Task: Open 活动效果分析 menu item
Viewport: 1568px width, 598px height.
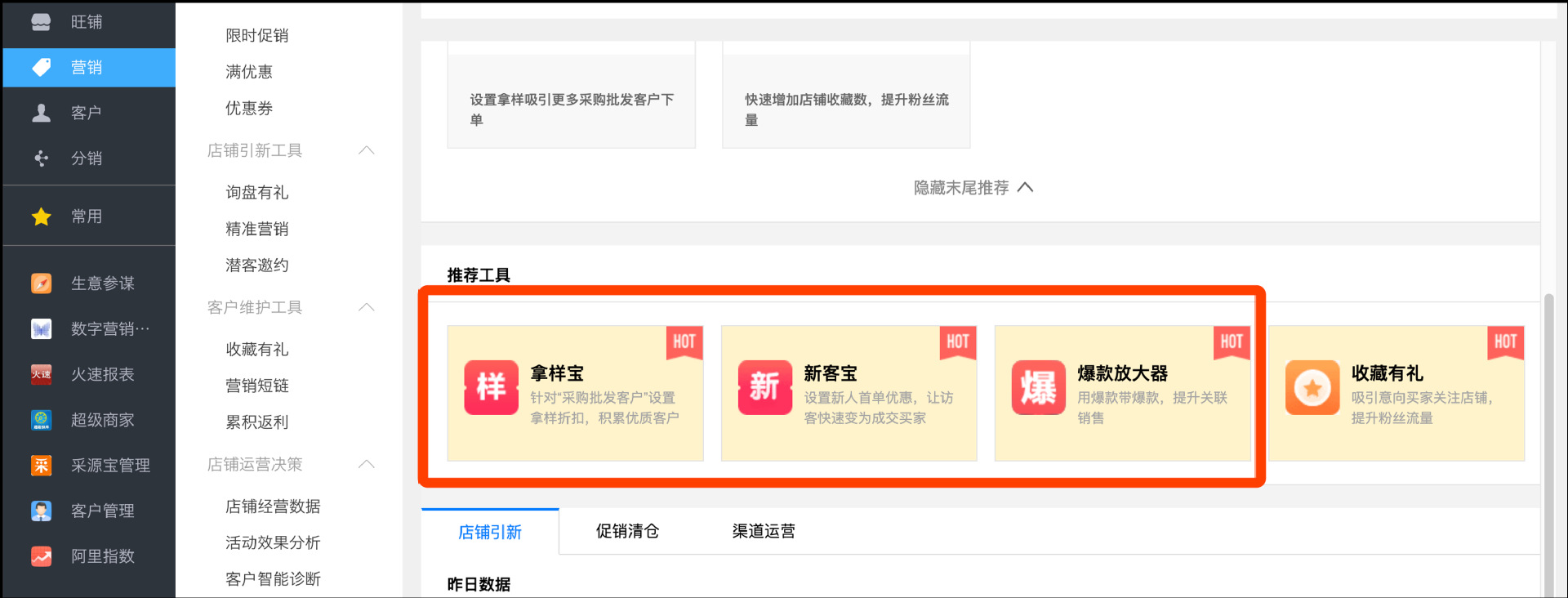Action: click(x=273, y=542)
